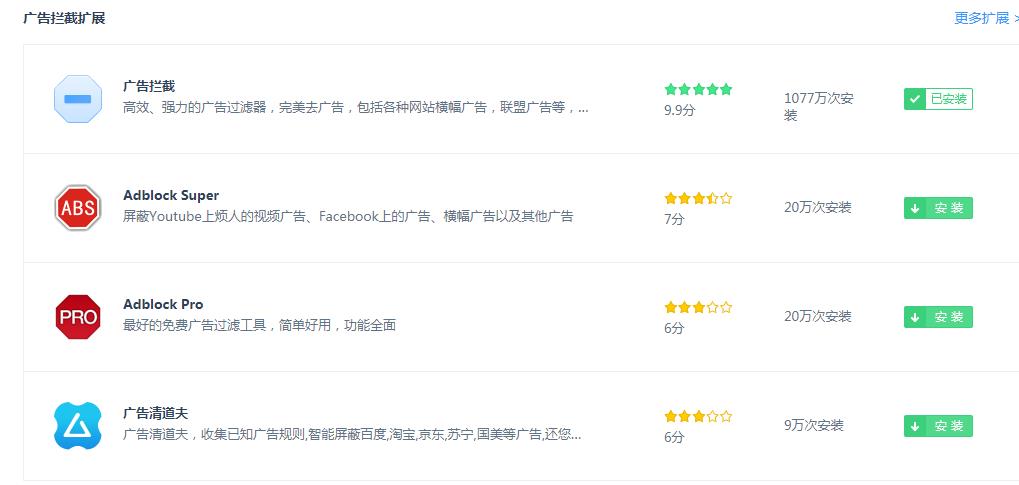Screen dimensions: 1019x485
Task: Click the 广告拦截扩展 section heading
Action: coord(64,18)
